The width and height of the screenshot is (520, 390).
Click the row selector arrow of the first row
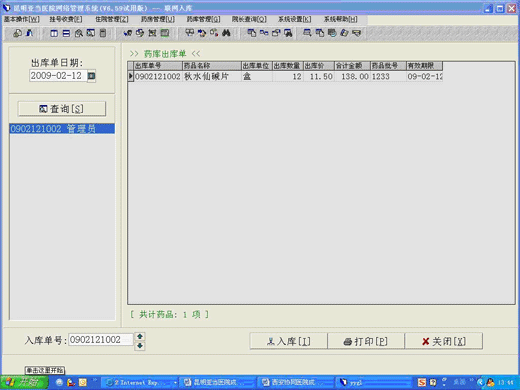pos(131,77)
